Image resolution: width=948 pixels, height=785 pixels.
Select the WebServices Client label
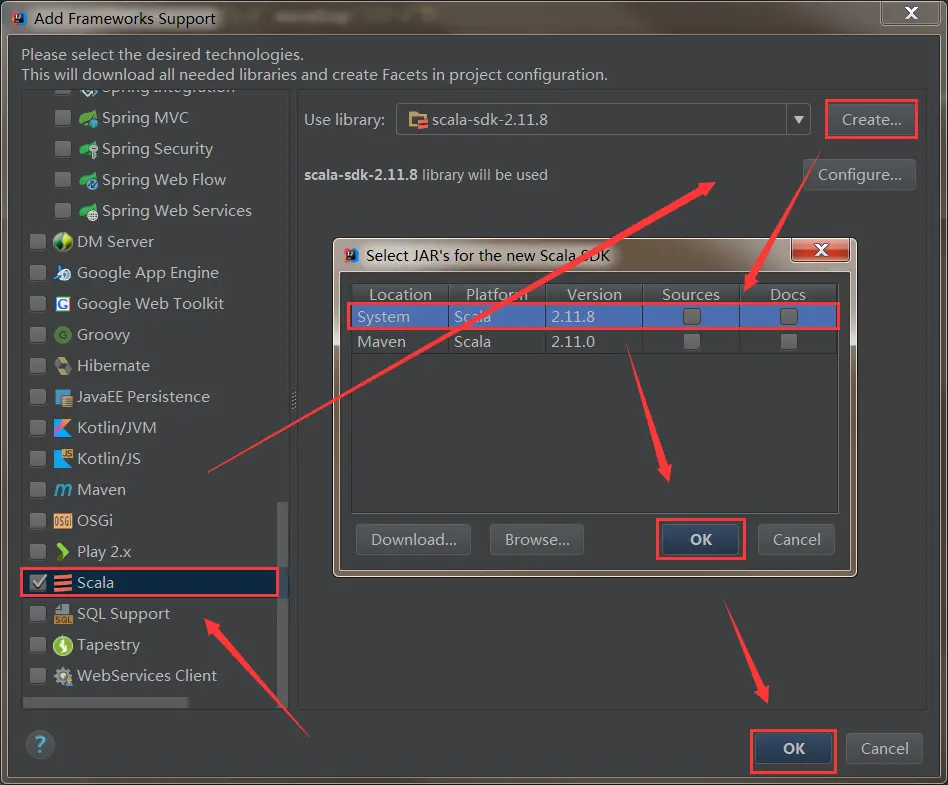(147, 676)
